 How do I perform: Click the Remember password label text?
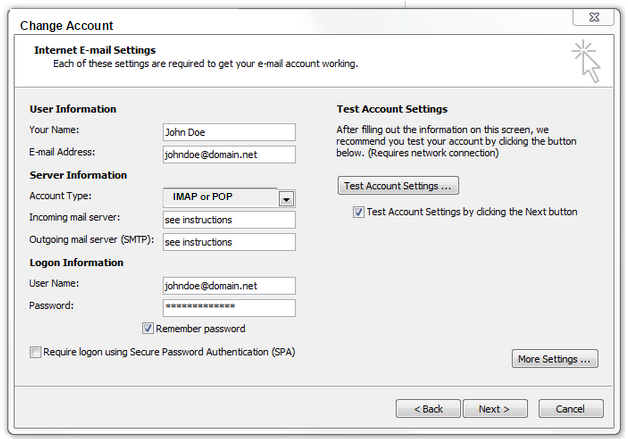[x=200, y=329]
